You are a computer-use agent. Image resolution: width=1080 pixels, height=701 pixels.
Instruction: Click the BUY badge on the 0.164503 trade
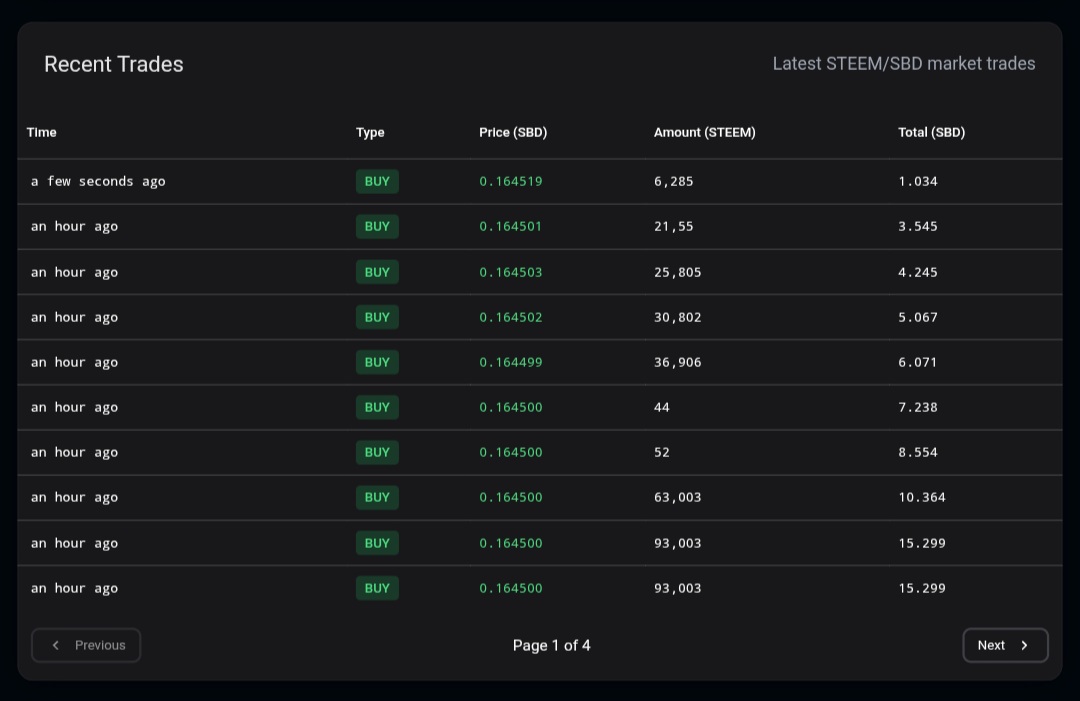tap(377, 272)
